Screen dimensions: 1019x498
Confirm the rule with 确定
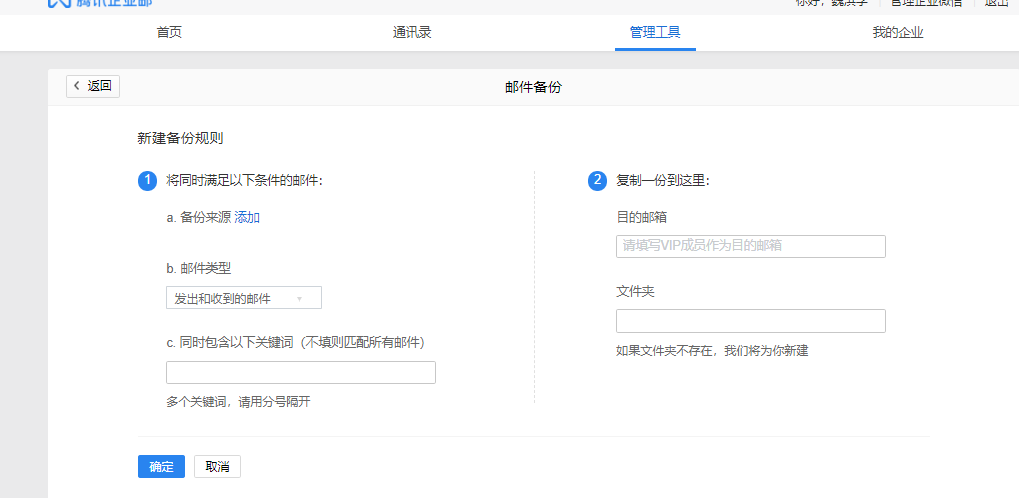click(161, 467)
